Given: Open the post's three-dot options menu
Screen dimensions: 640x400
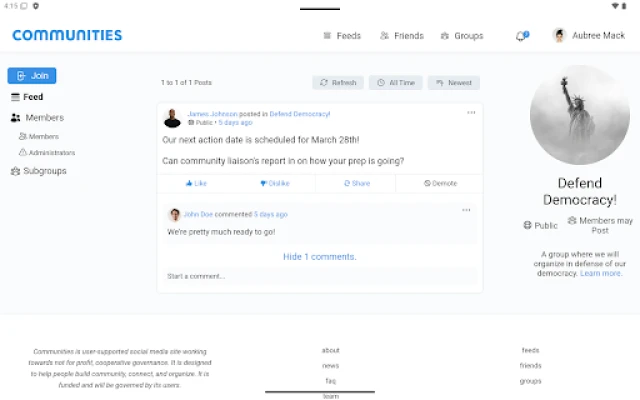Looking at the screenshot, I should (x=471, y=112).
